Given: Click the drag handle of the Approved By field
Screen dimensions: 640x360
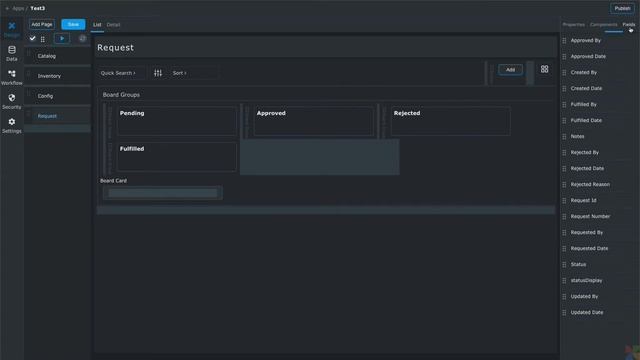Looking at the screenshot, I should [564, 41].
